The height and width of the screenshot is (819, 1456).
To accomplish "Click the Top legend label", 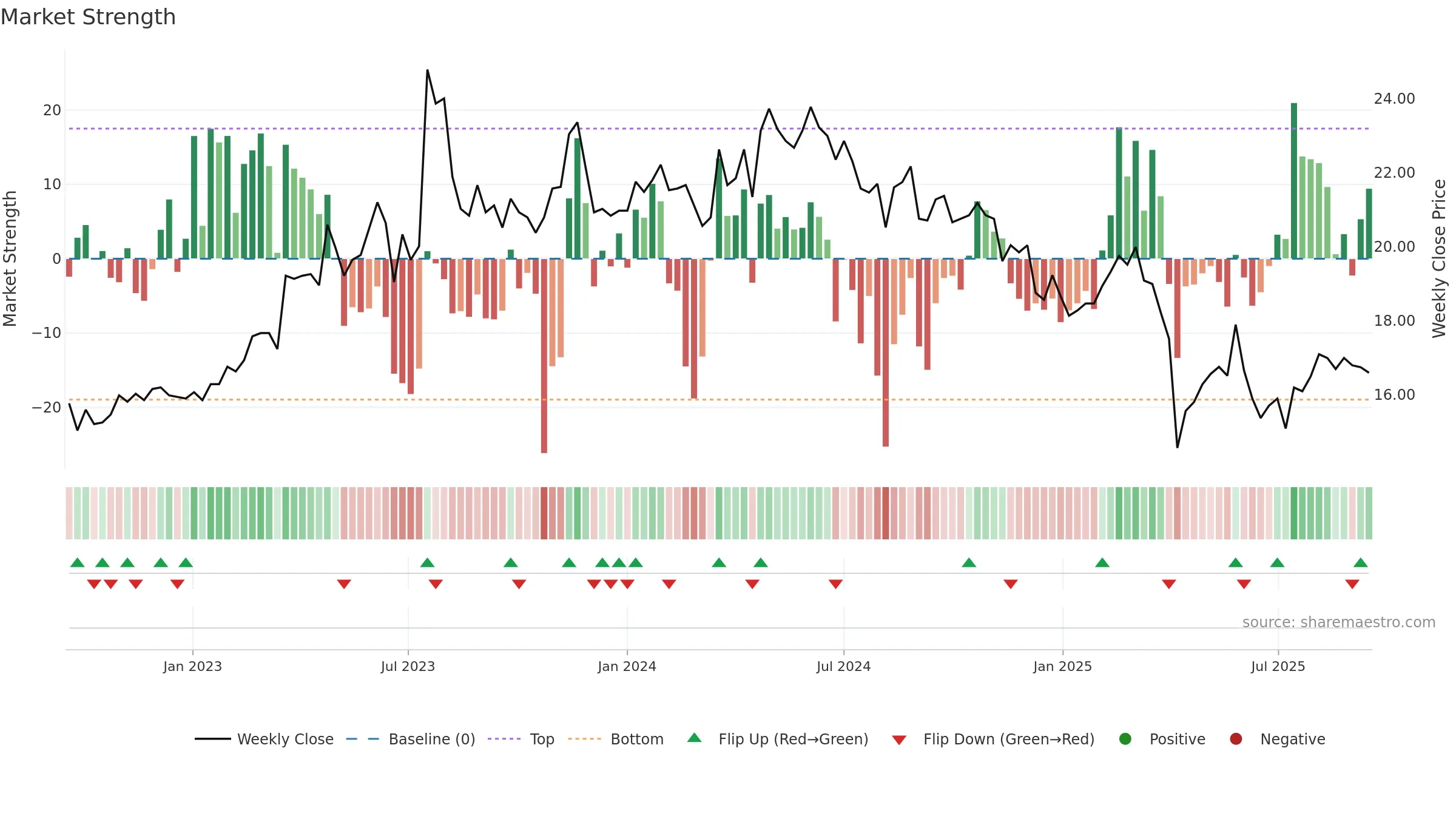I will [542, 740].
